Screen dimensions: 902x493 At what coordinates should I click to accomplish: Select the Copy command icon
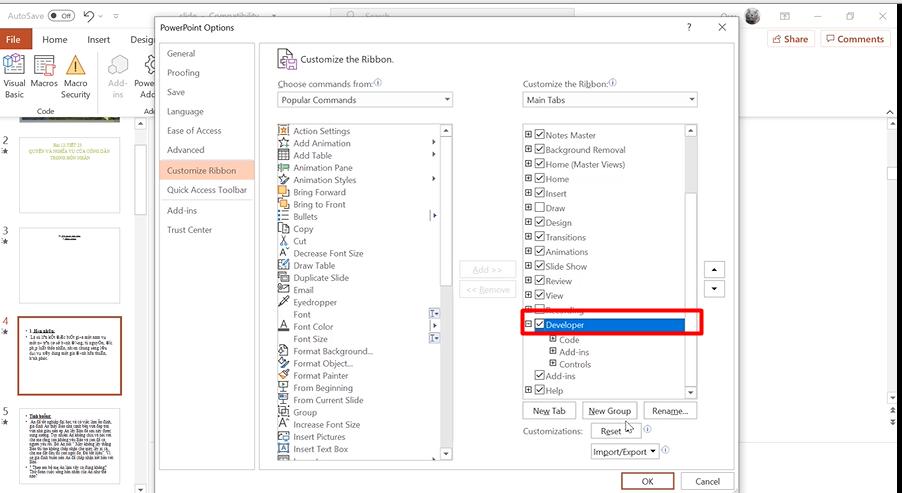(x=283, y=228)
